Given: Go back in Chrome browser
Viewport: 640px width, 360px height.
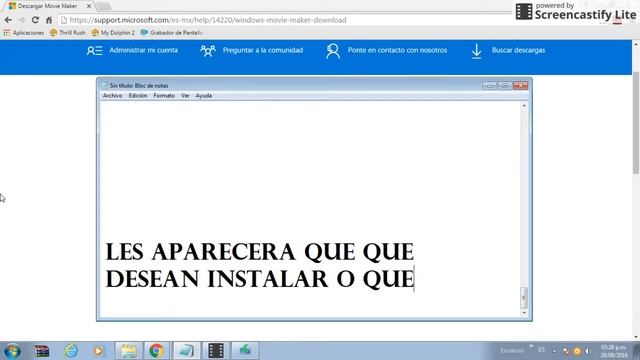Looking at the screenshot, I should (8, 20).
